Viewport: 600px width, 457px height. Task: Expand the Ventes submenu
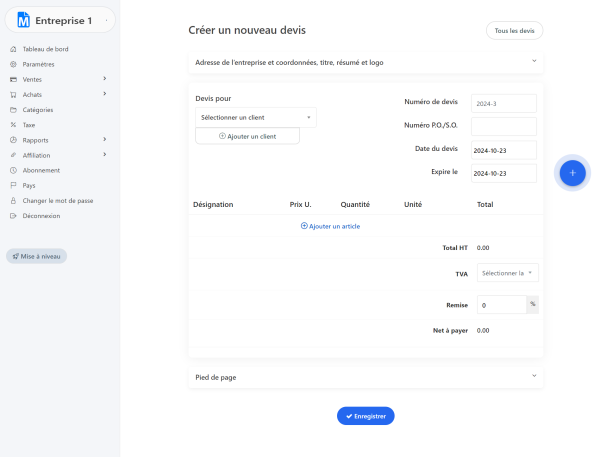pyautogui.click(x=104, y=79)
